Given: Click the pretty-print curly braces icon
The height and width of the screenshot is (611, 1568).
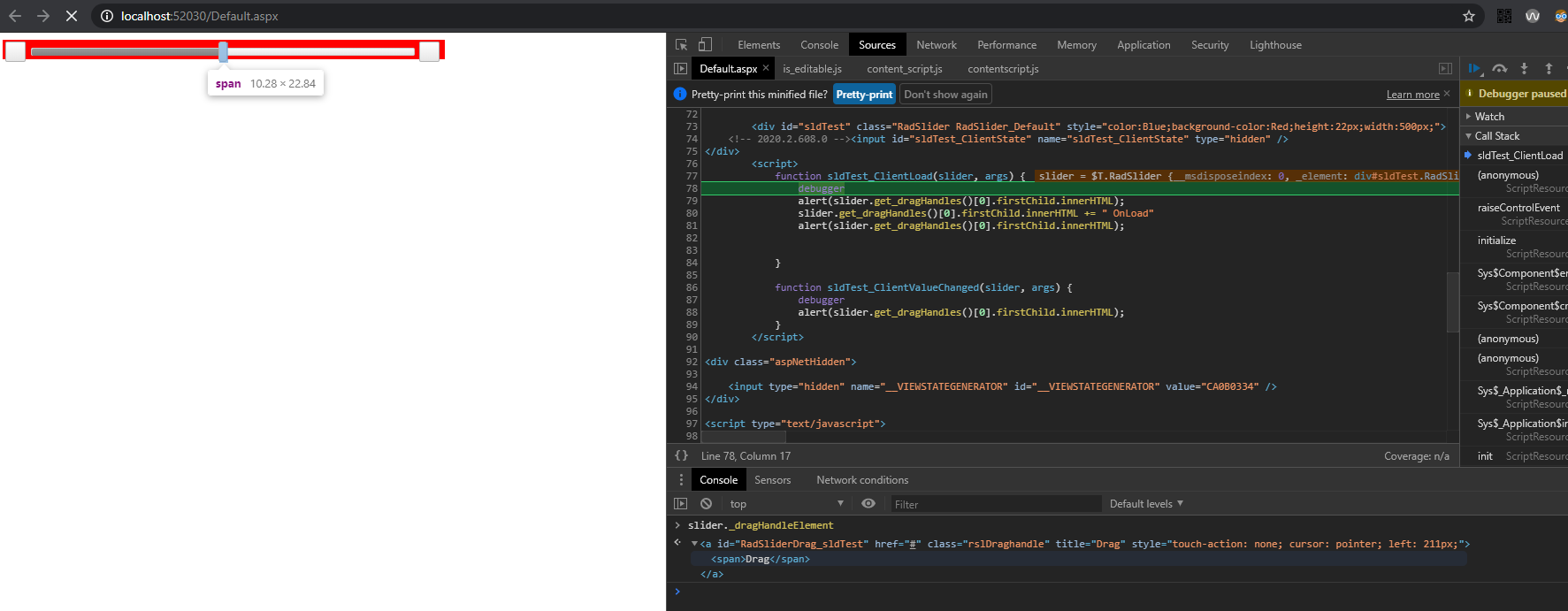Looking at the screenshot, I should [681, 456].
